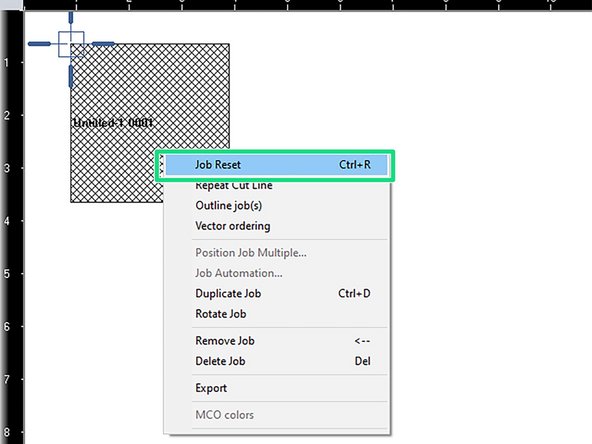Open Vector ordering option
592x444 pixels.
[x=276, y=226]
